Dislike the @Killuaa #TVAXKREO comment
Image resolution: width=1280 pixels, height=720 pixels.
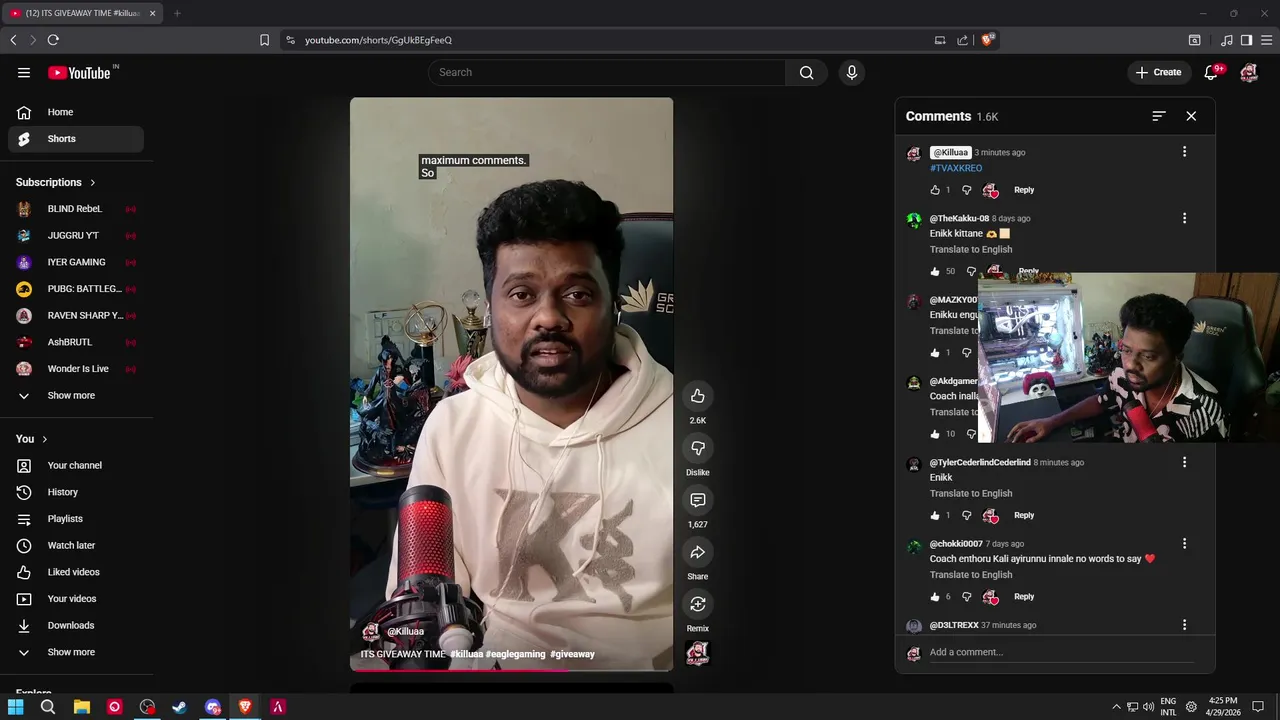click(x=967, y=190)
